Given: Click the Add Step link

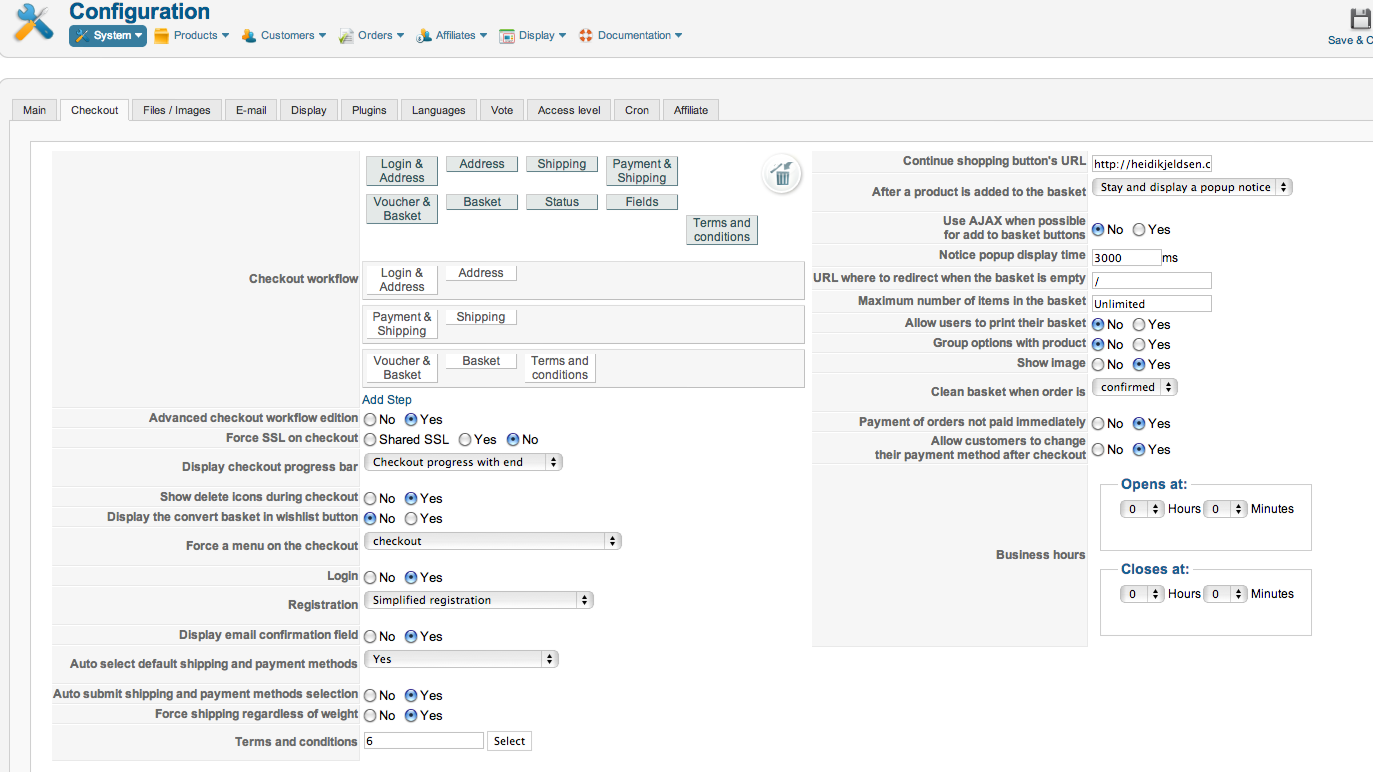Looking at the screenshot, I should click(387, 400).
